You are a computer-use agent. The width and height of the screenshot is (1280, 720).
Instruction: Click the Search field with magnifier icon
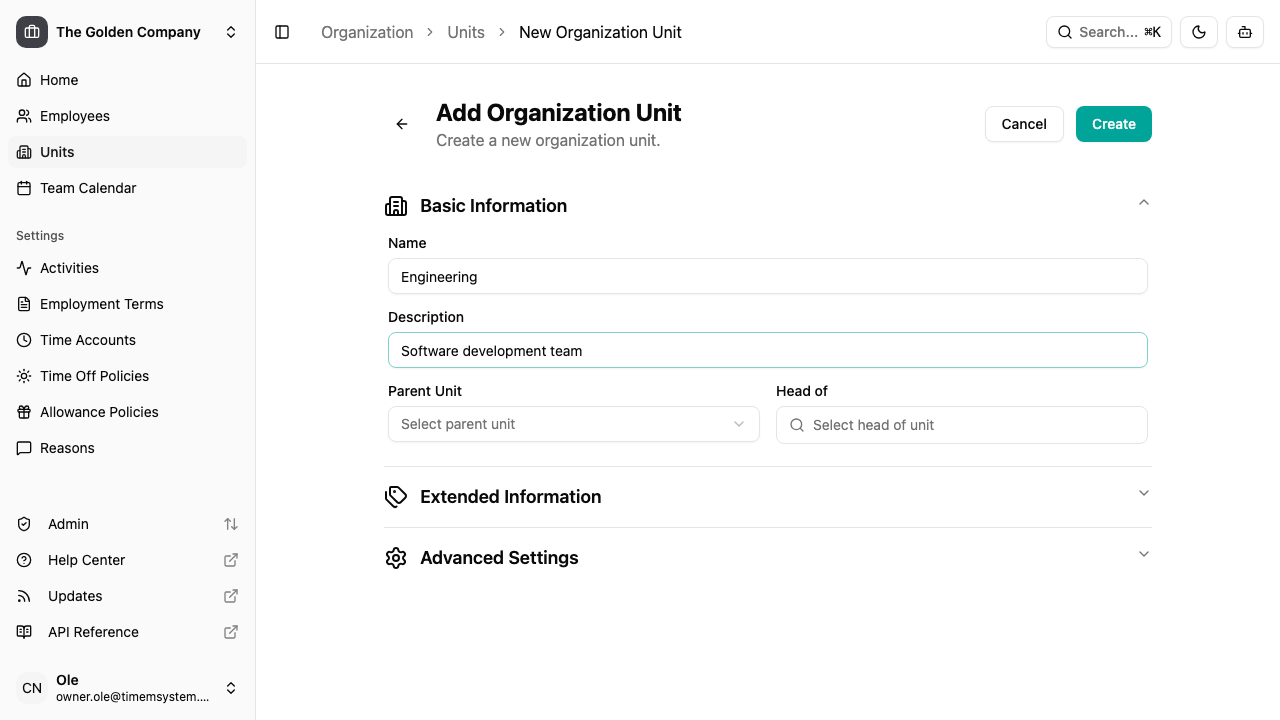(1108, 32)
